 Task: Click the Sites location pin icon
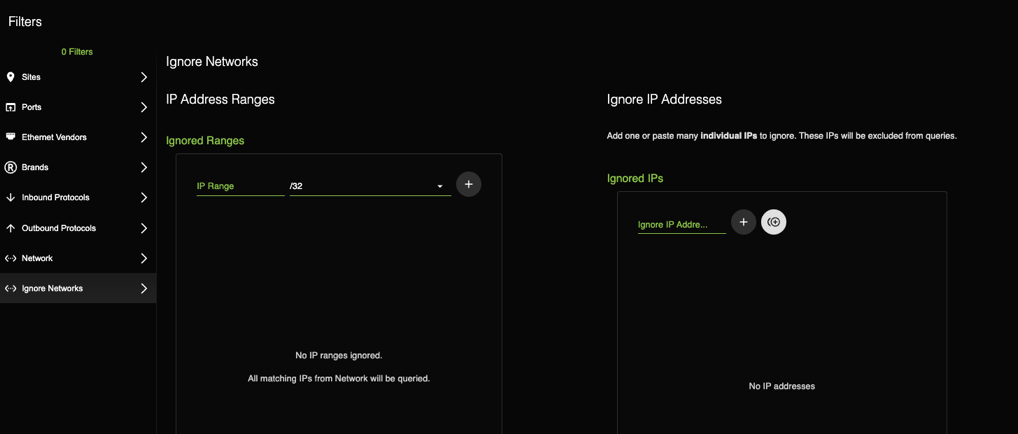point(10,77)
